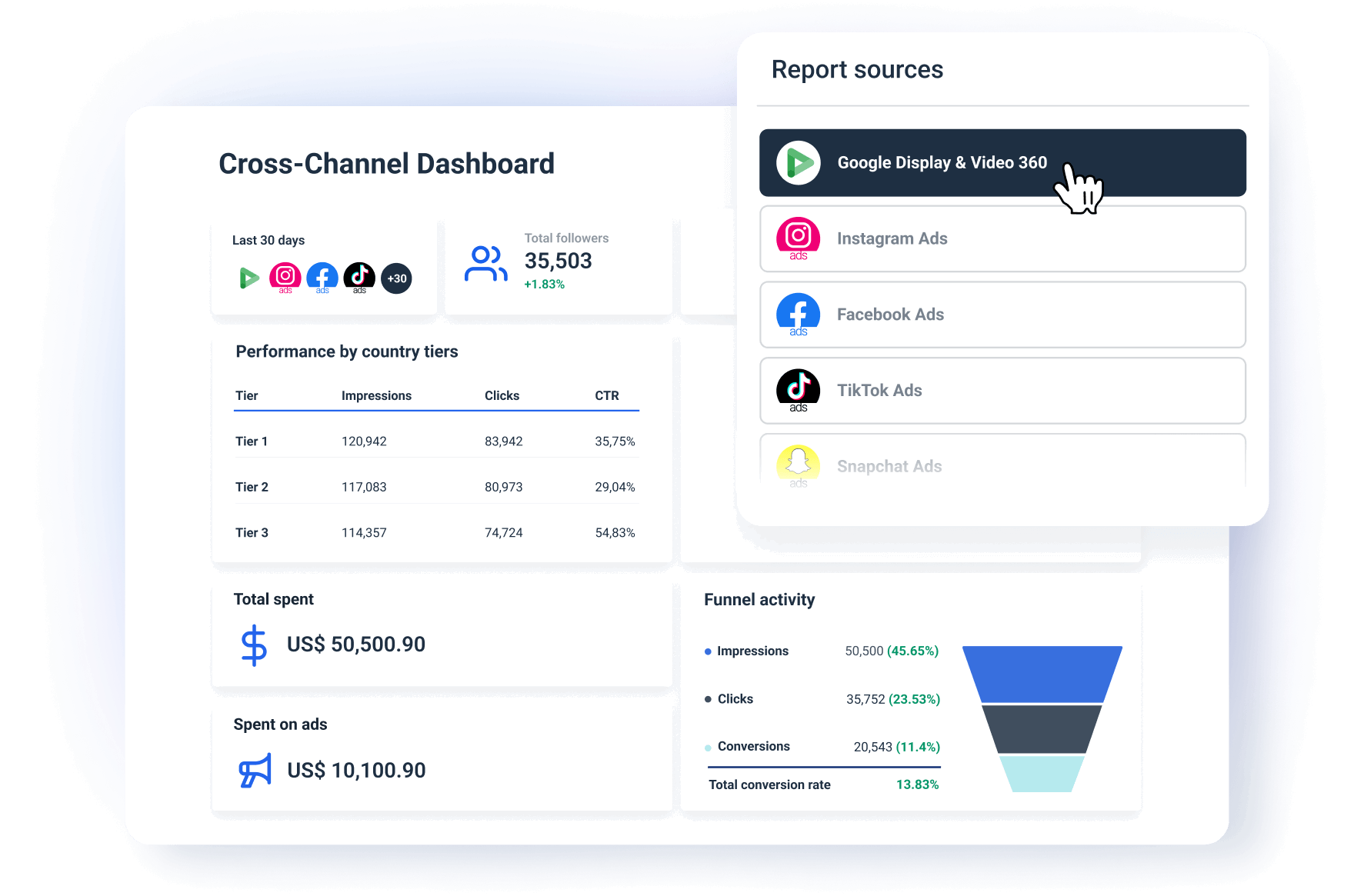Click the Snapchat Ads ghost icon
This screenshot has height=896, width=1354.
coord(798,462)
